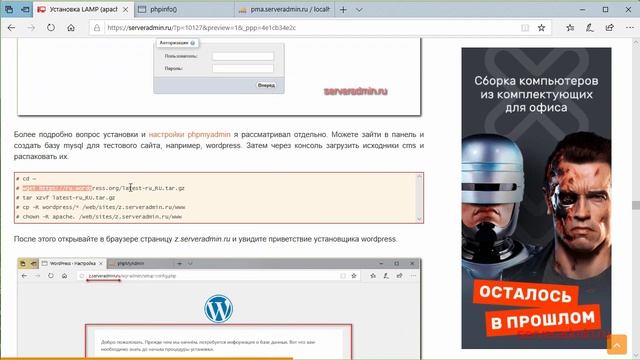
Task: Click the address bar URL
Action: tap(202, 28)
